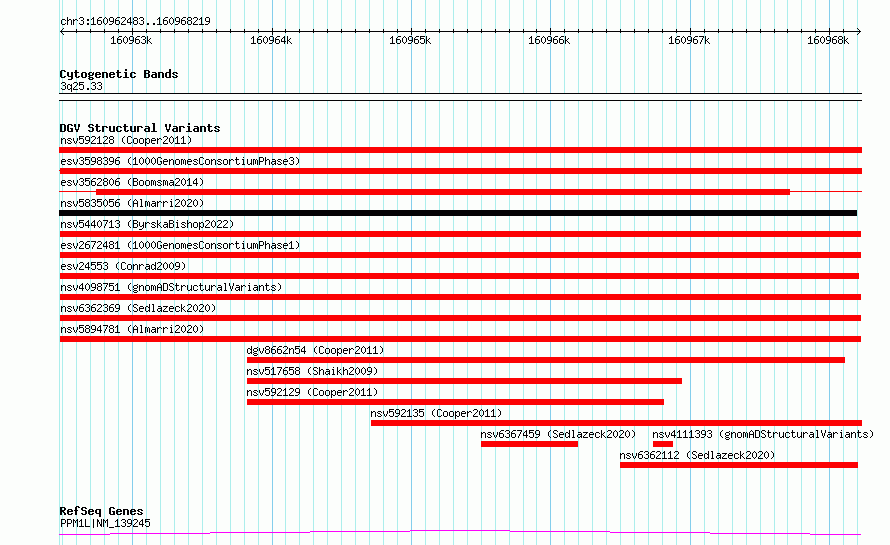Click the 160967k ruler label

tap(689, 40)
